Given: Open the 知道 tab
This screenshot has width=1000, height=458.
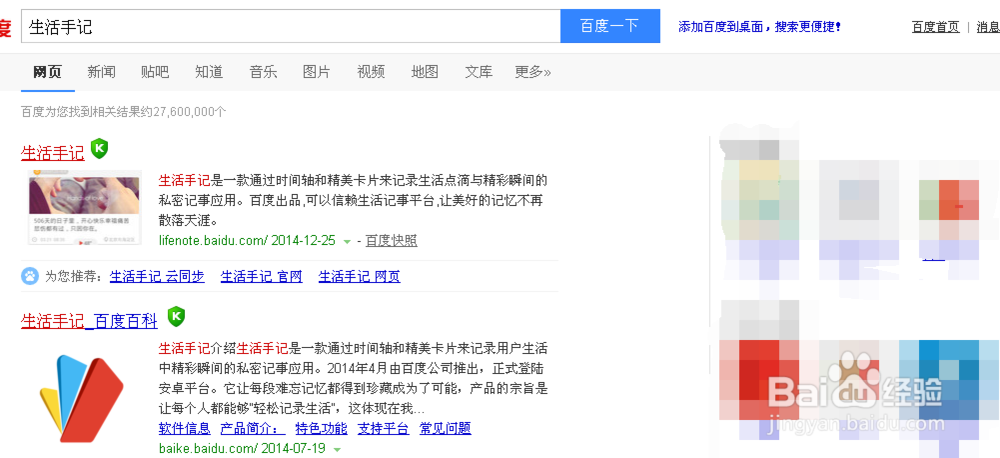Looking at the screenshot, I should pos(209,71).
